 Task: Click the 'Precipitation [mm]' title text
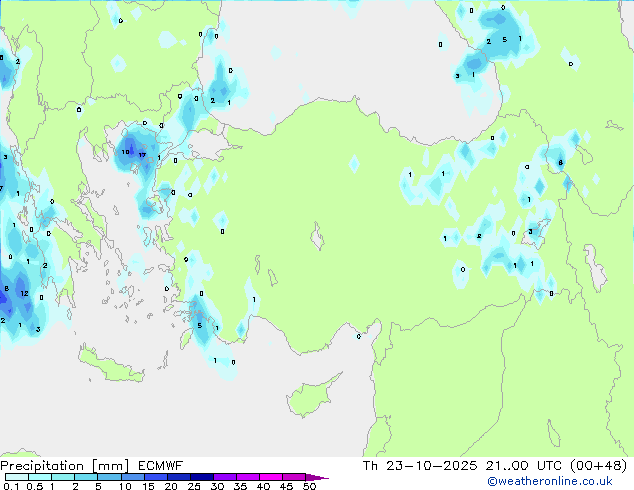pyautogui.click(x=65, y=466)
